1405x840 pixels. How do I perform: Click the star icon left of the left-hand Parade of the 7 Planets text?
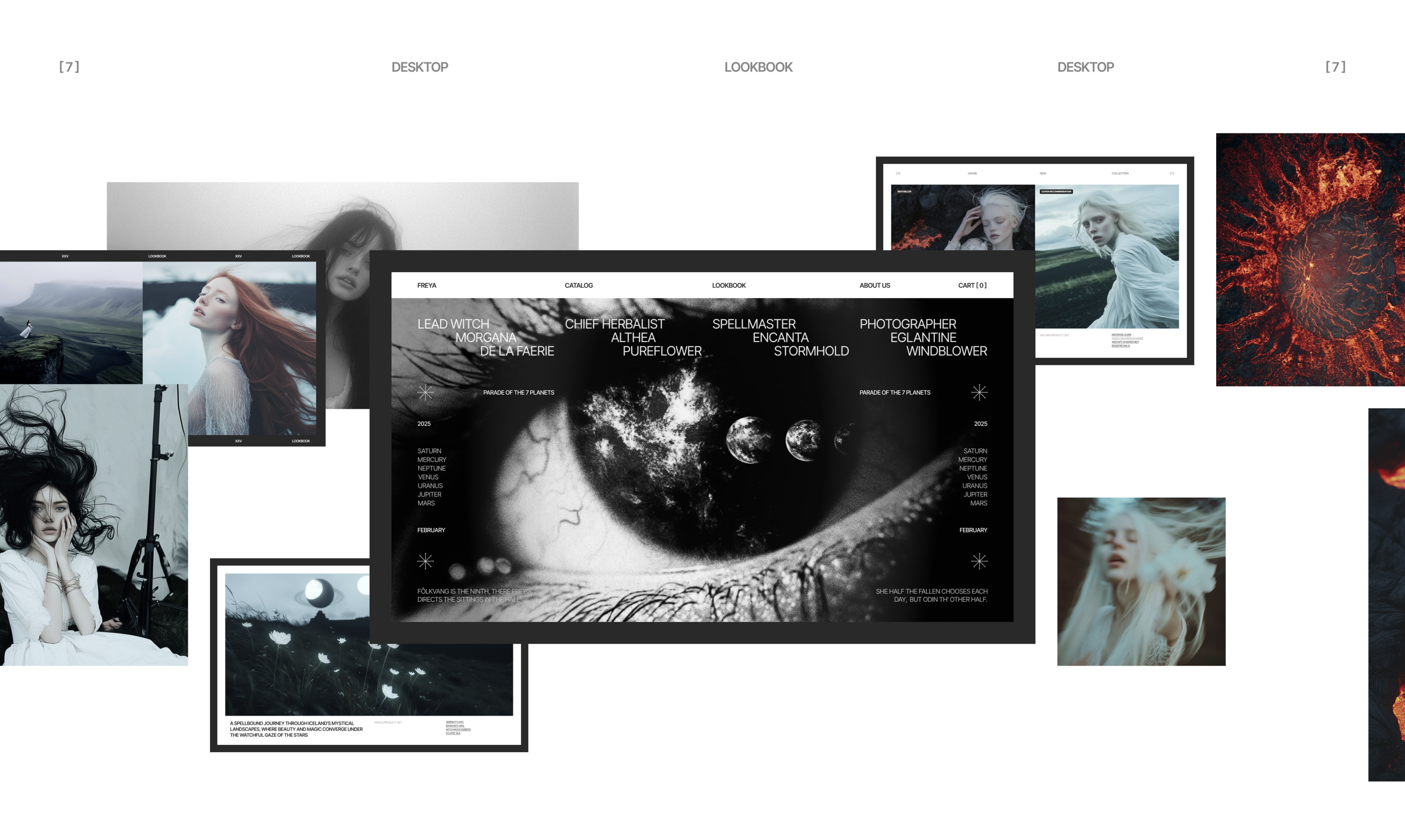click(425, 392)
